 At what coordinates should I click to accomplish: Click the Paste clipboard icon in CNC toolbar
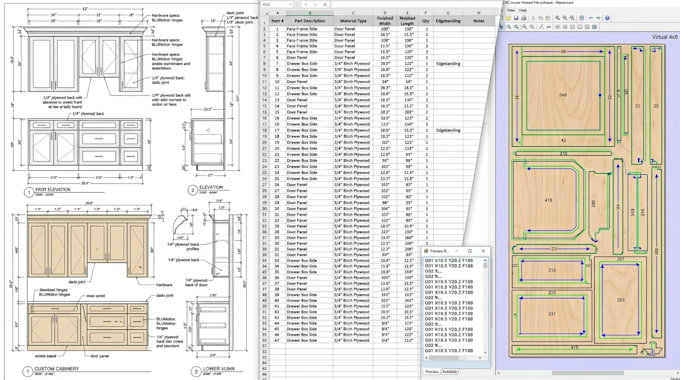tap(548, 18)
